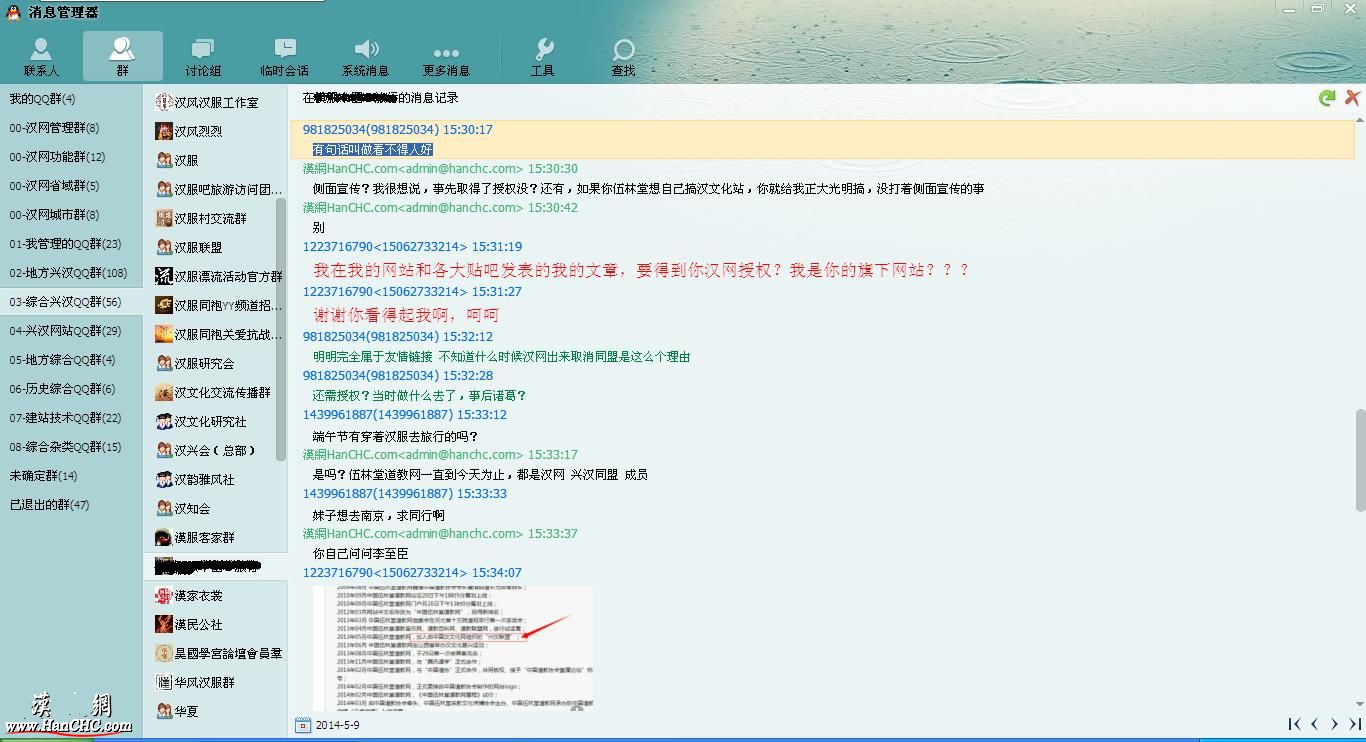This screenshot has height=742, width=1366.
Task: Open the 更多消息 section
Action: click(x=446, y=57)
